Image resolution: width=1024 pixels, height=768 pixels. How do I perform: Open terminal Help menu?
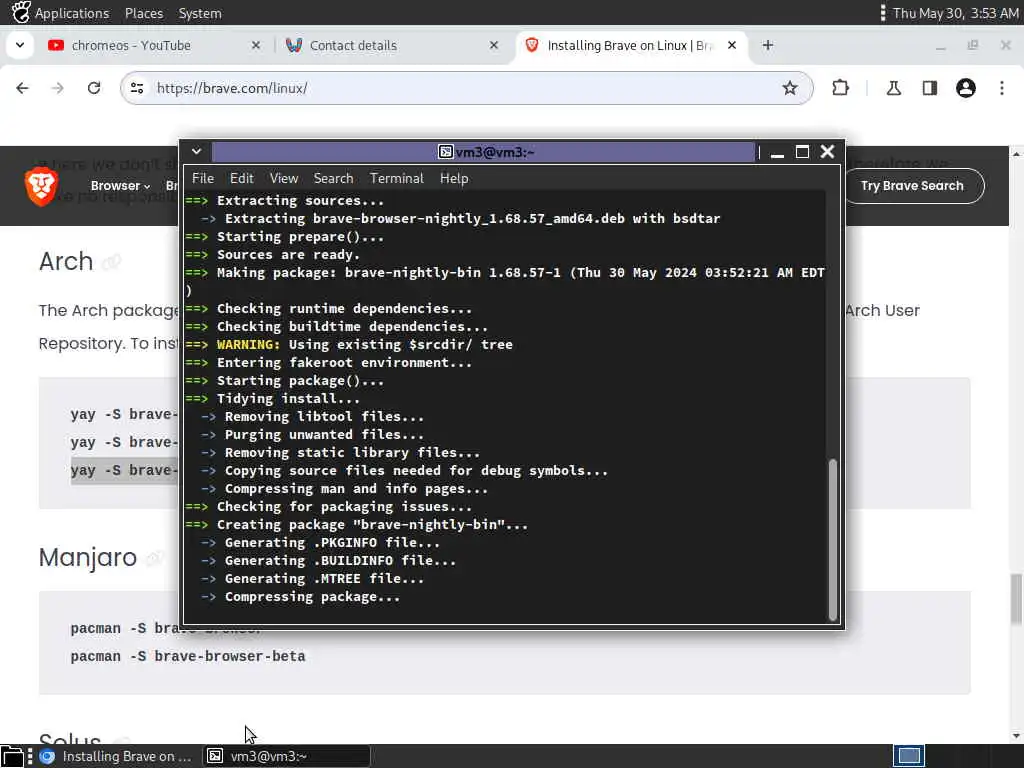pyautogui.click(x=454, y=178)
